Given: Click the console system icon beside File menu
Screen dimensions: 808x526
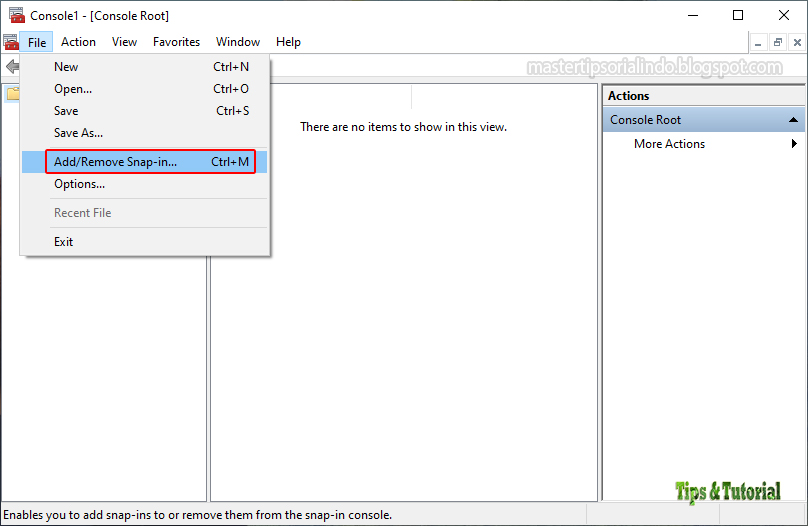Looking at the screenshot, I should pos(11,42).
